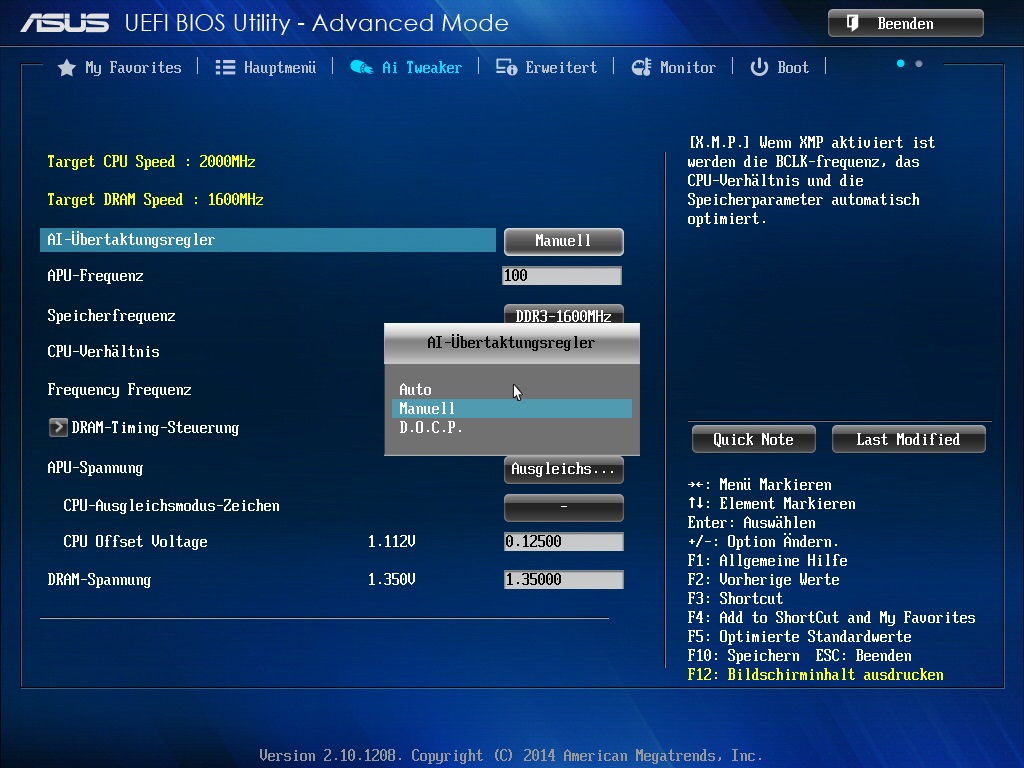This screenshot has width=1024, height=768.
Task: Click the star icon for My Favorites
Action: pos(67,67)
